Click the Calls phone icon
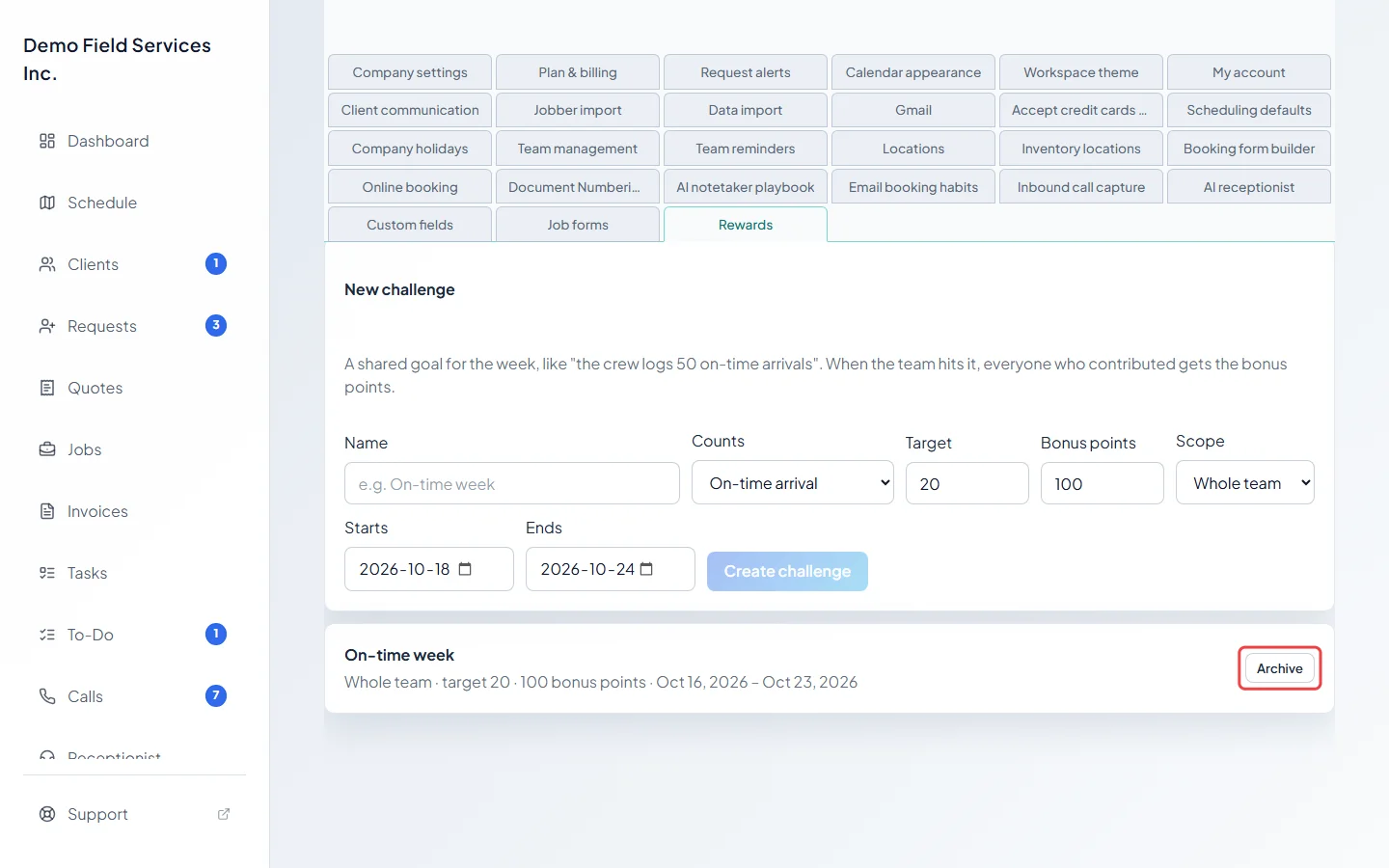 (47, 696)
